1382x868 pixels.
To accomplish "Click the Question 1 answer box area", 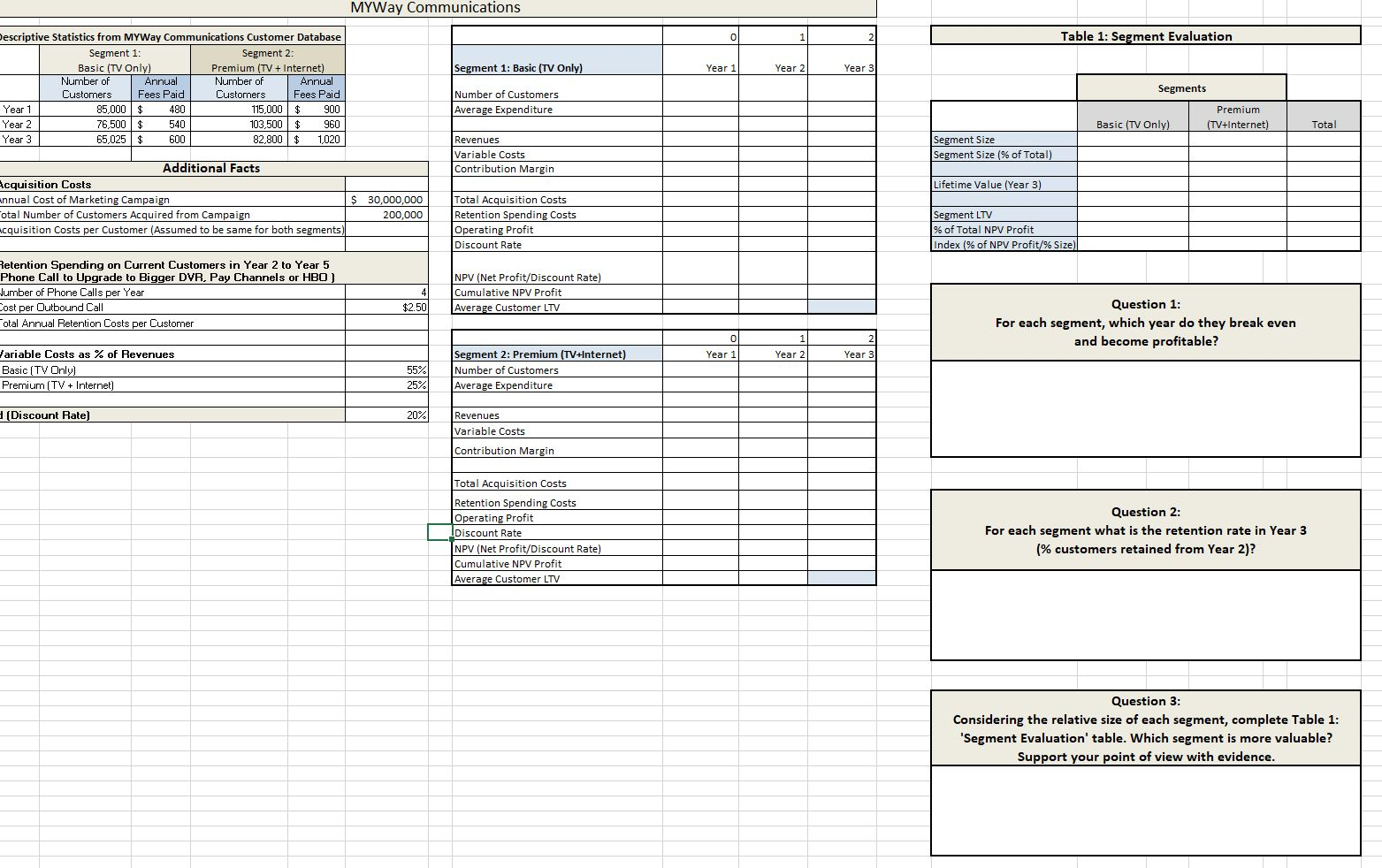I will (x=1145, y=407).
